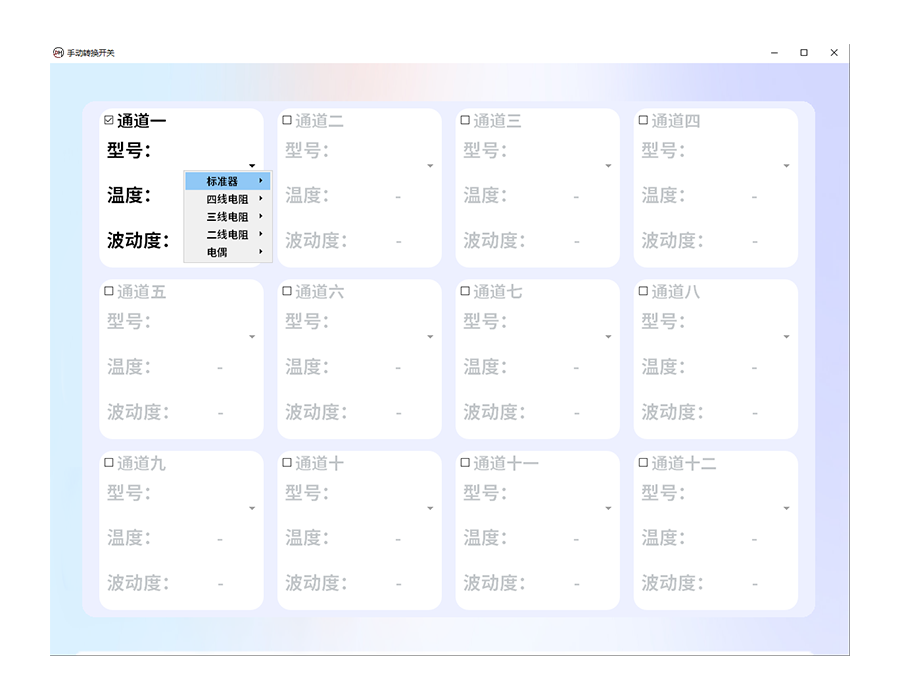The height and width of the screenshot is (700, 900).
Task: Expand the 标准器 submenu arrow
Action: [x=259, y=181]
